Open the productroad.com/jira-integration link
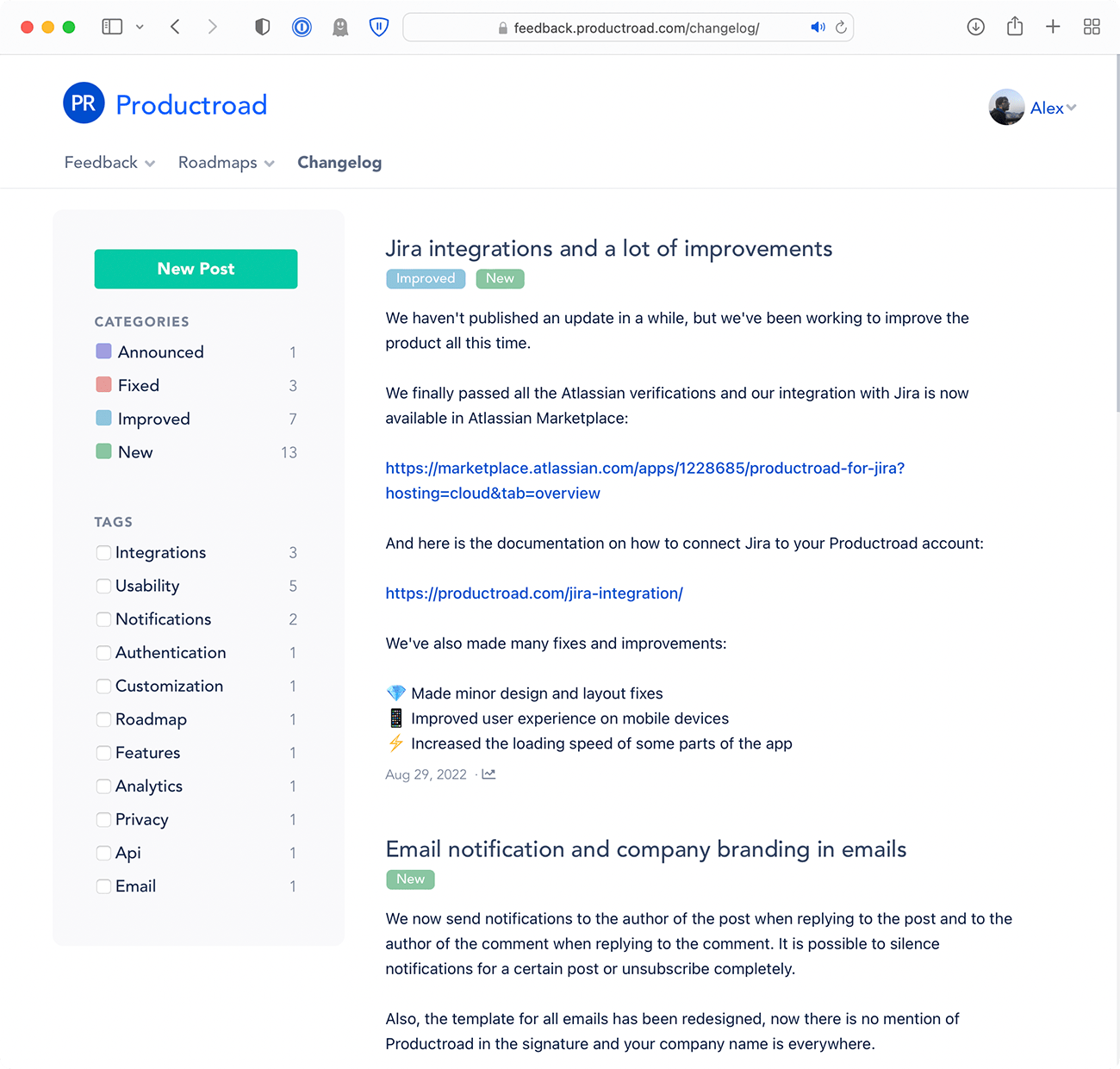The width and height of the screenshot is (1120, 1069). point(534,594)
